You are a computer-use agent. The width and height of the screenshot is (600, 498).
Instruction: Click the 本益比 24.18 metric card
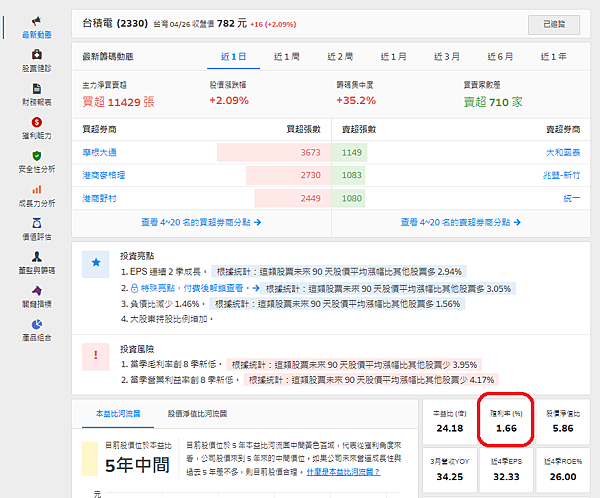(x=450, y=422)
